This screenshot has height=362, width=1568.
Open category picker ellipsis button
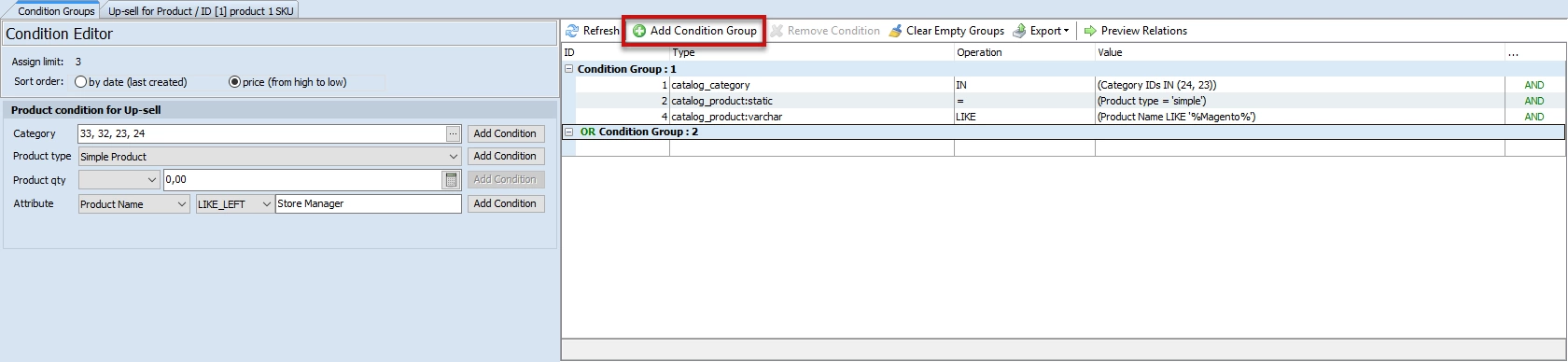454,133
